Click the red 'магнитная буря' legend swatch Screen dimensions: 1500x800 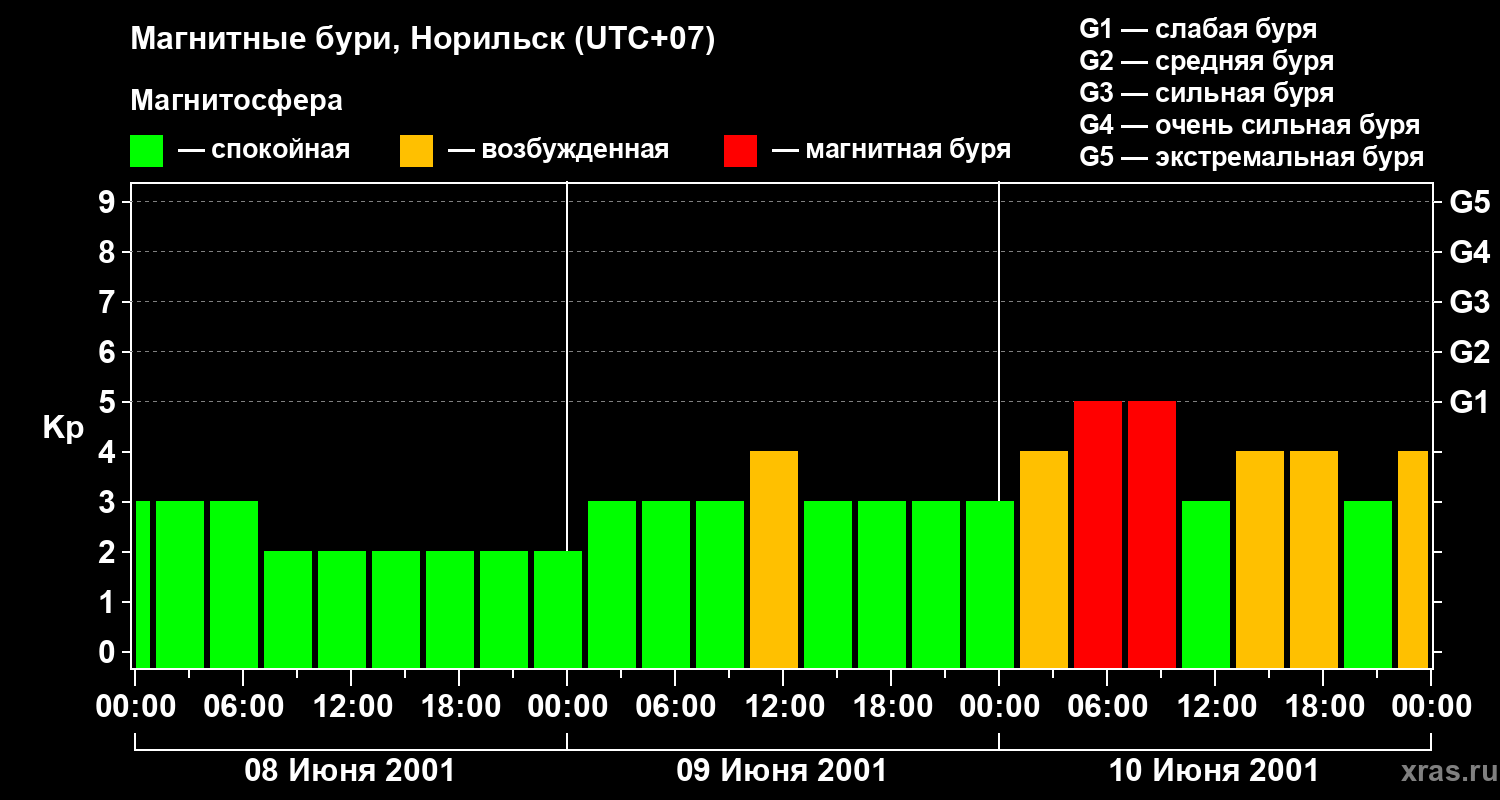pos(740,151)
